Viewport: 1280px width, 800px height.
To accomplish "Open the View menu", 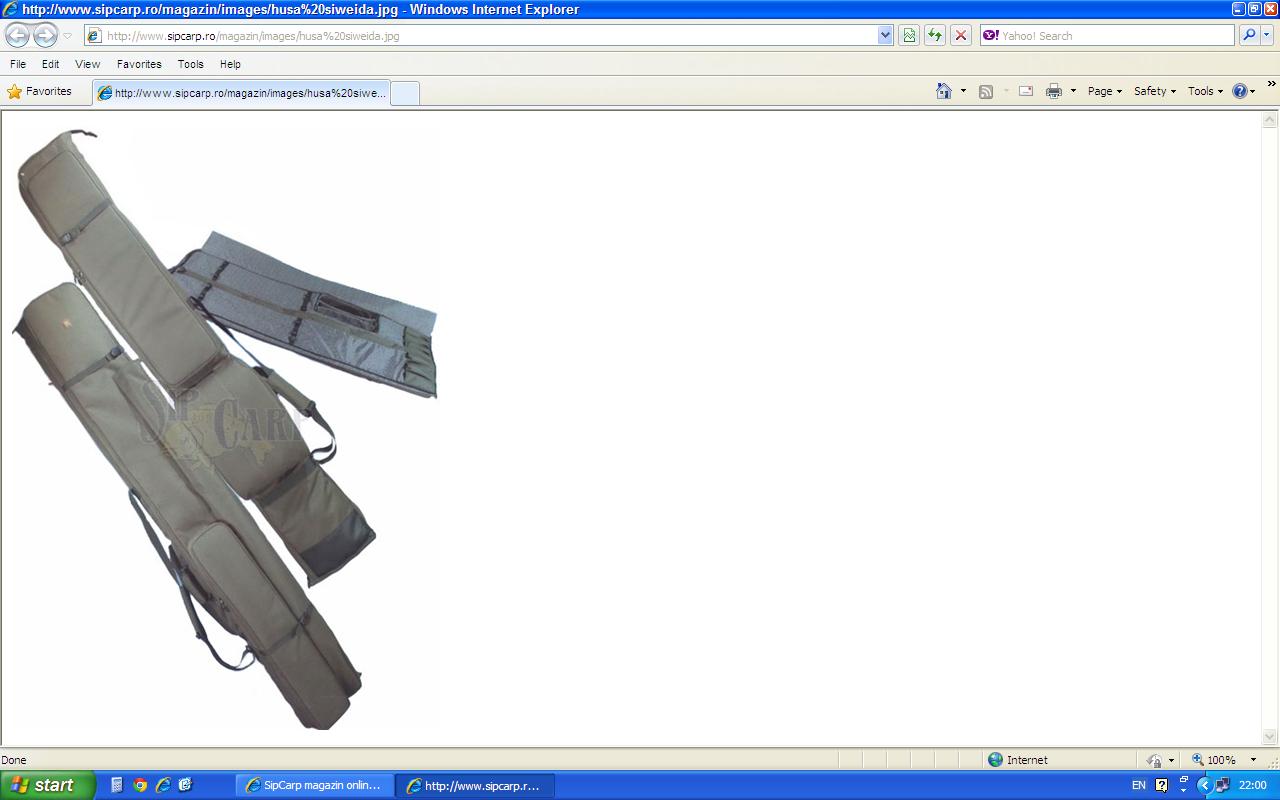I will point(87,64).
